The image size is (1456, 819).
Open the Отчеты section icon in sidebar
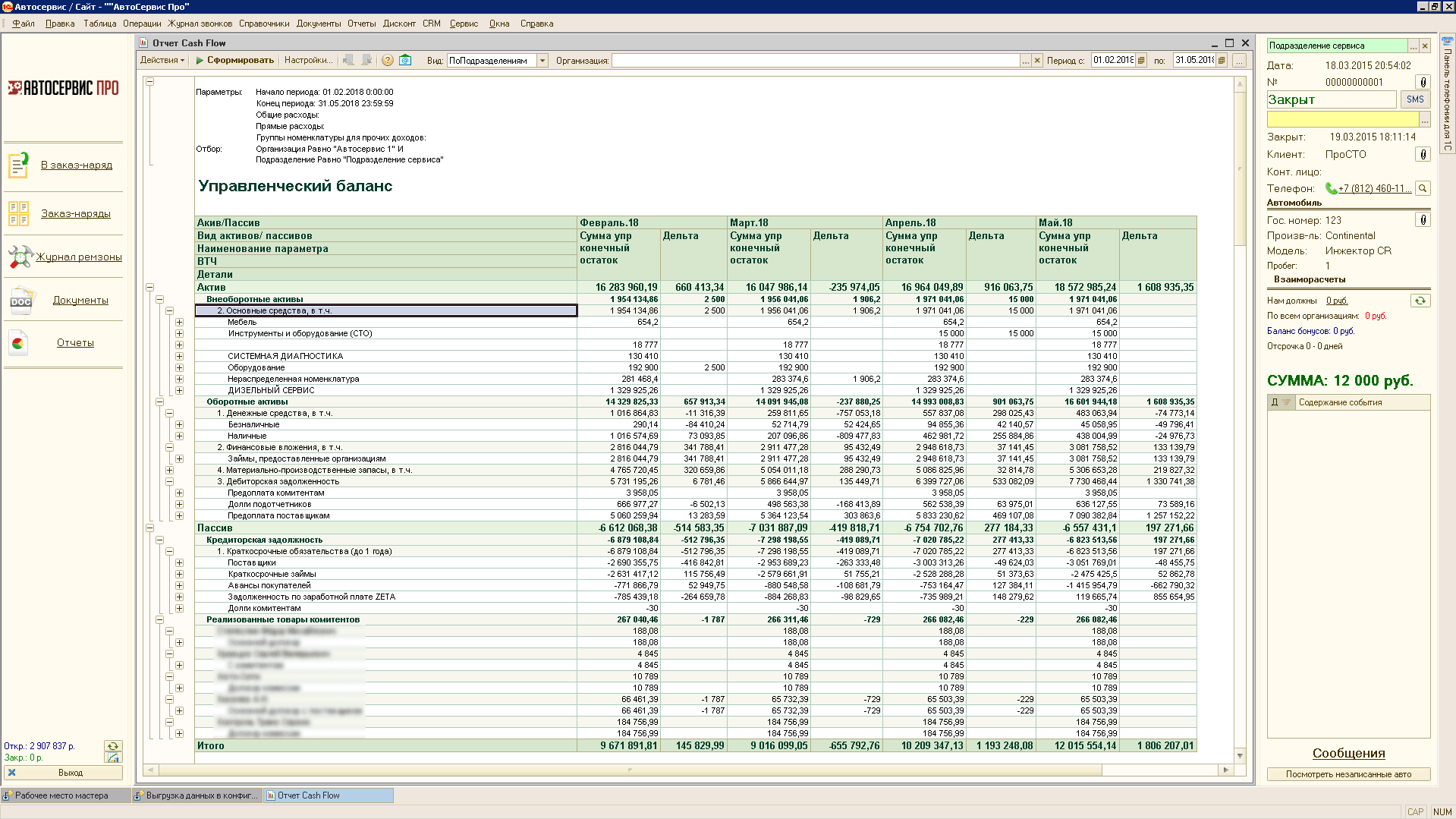(x=19, y=343)
